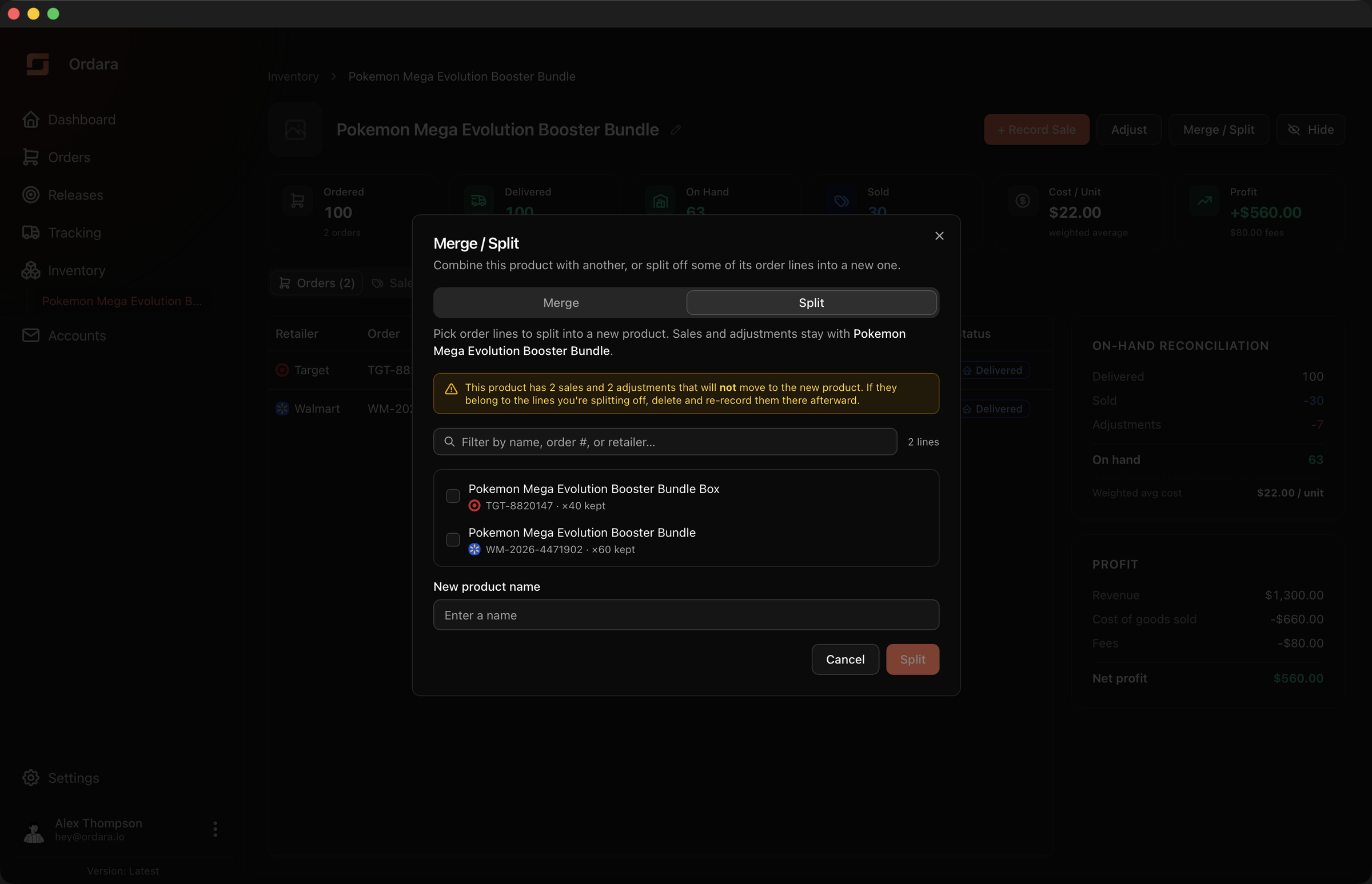The height and width of the screenshot is (884, 1372).
Task: Click the Cancel button
Action: coord(845,659)
